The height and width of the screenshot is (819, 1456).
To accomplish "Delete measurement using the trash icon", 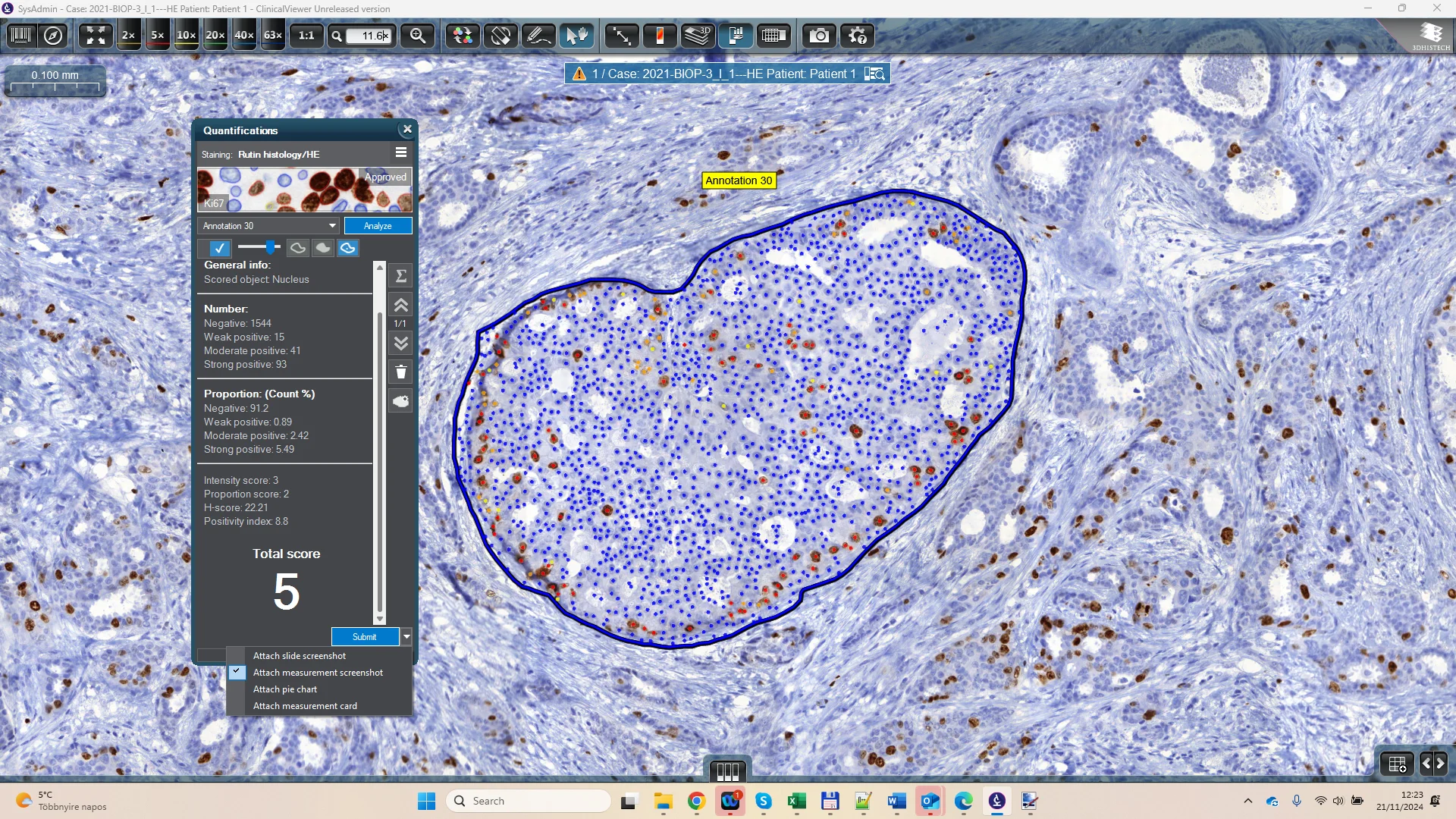I will (401, 372).
